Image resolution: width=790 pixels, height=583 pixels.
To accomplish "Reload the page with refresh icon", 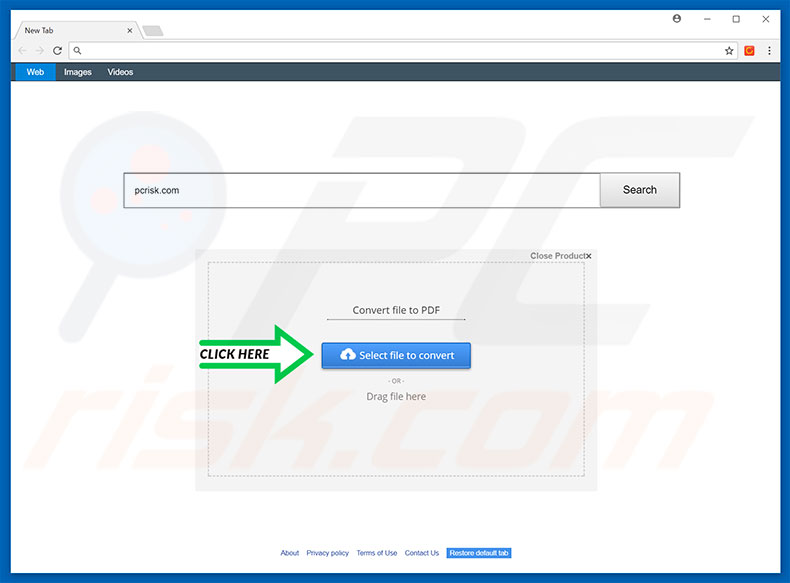I will (x=57, y=50).
